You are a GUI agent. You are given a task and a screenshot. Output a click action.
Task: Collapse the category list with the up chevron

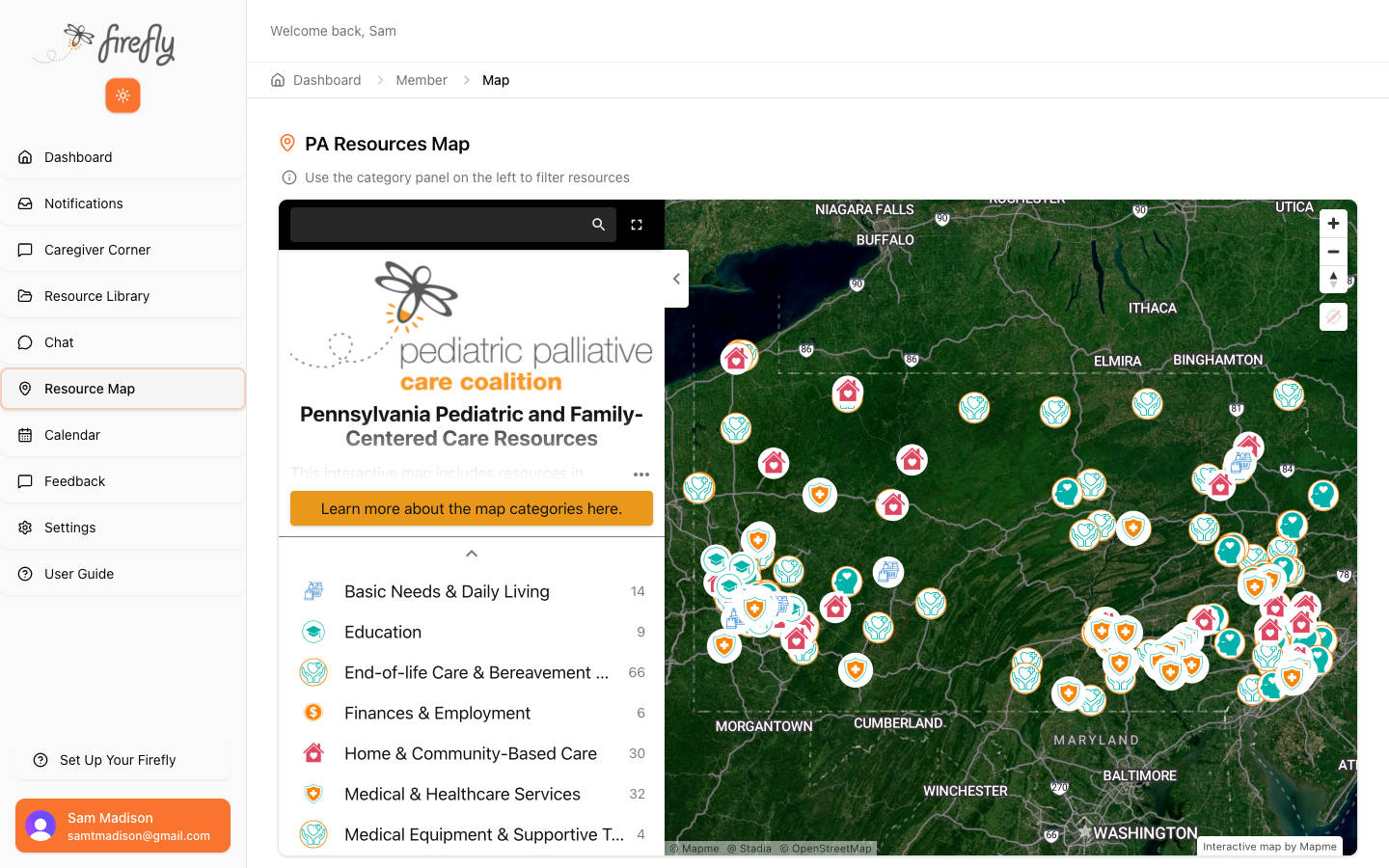471,554
